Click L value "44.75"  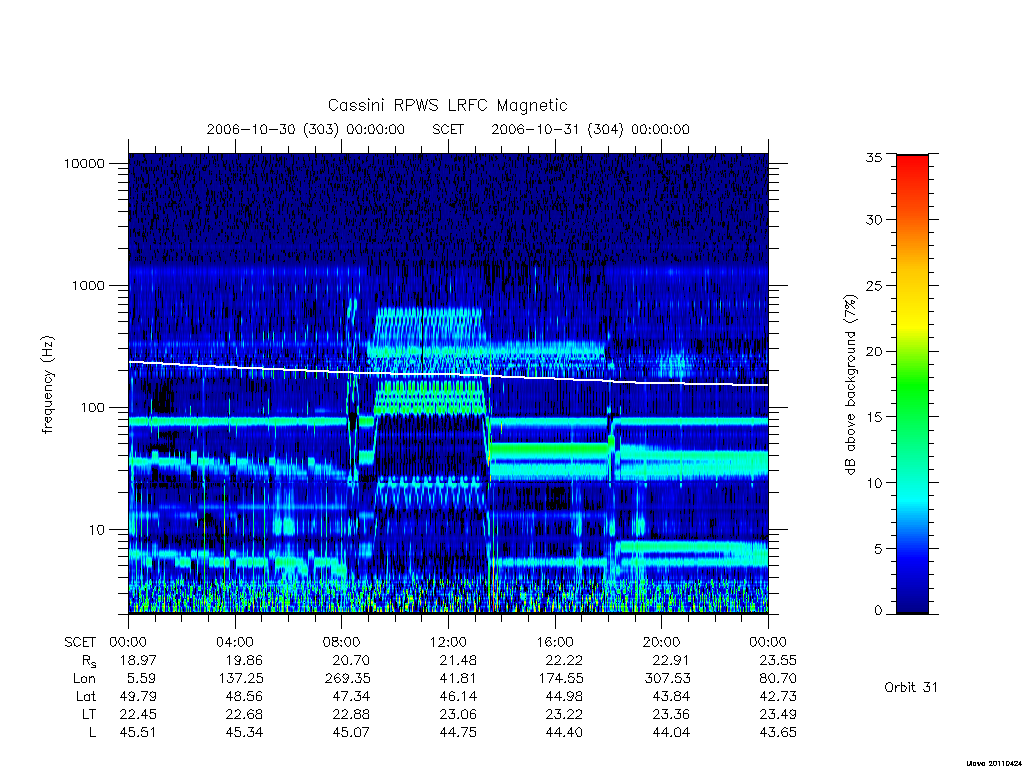pos(458,733)
